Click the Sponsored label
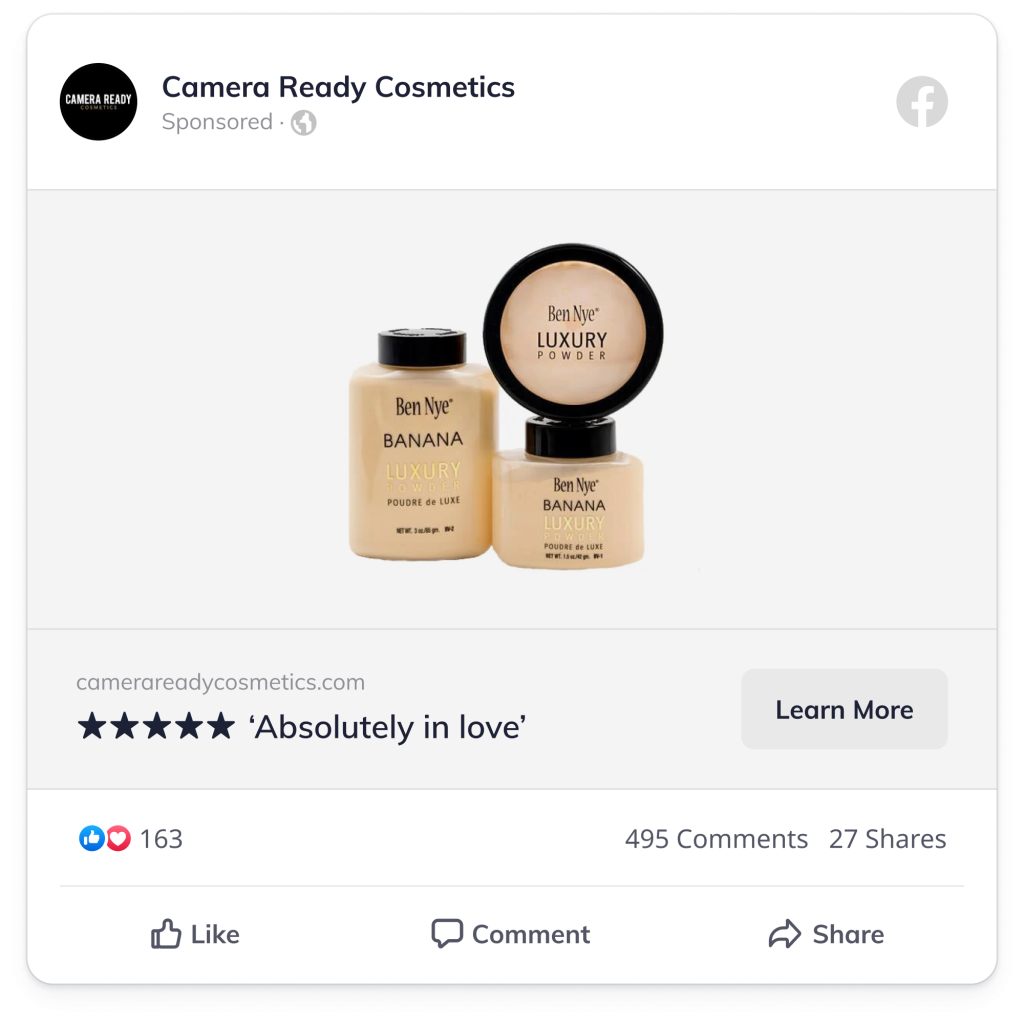Screen dimensions: 1024x1024 217,121
